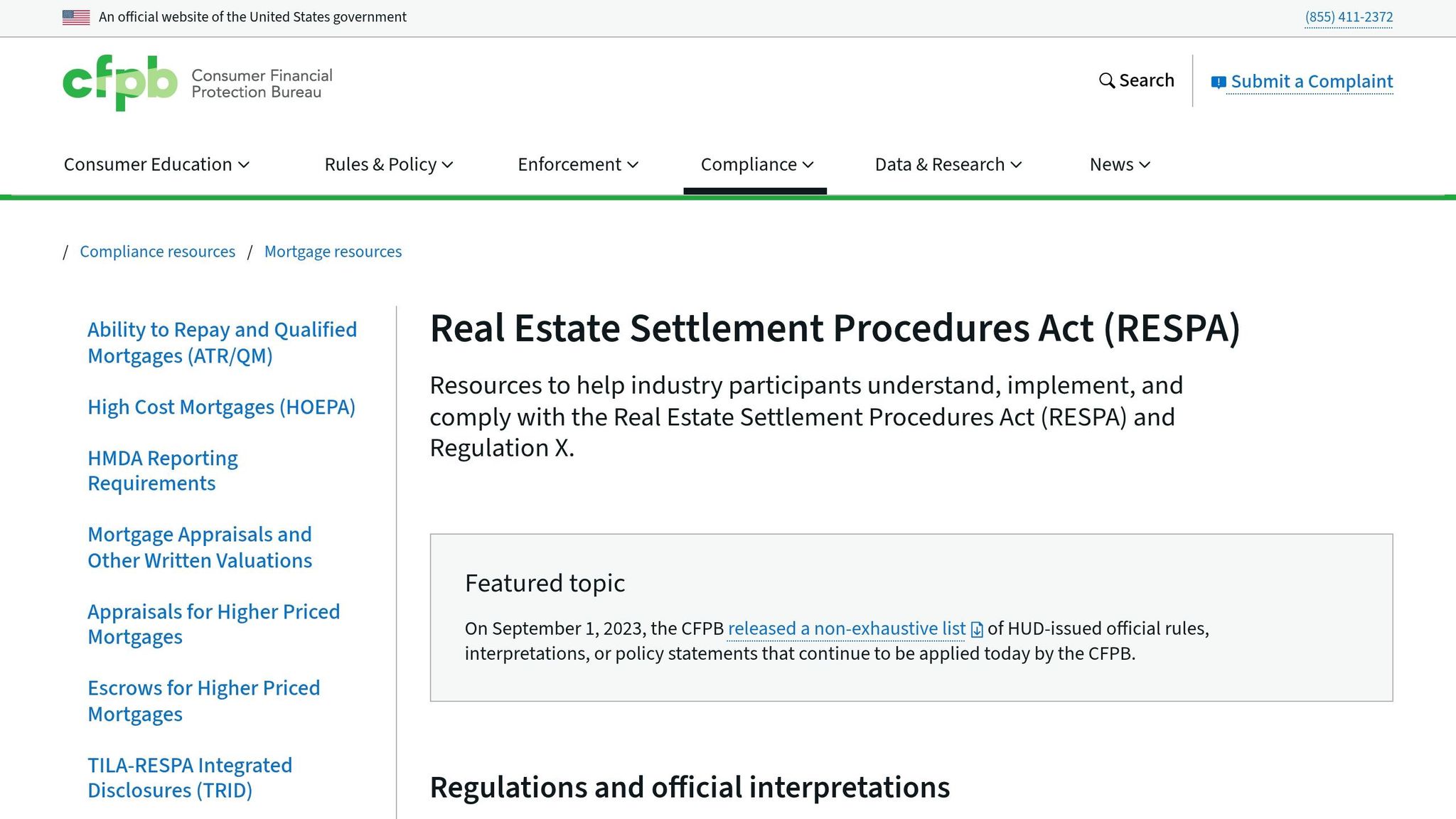Click the released a non-exhaustive list link
1456x819 pixels.
pos(846,628)
